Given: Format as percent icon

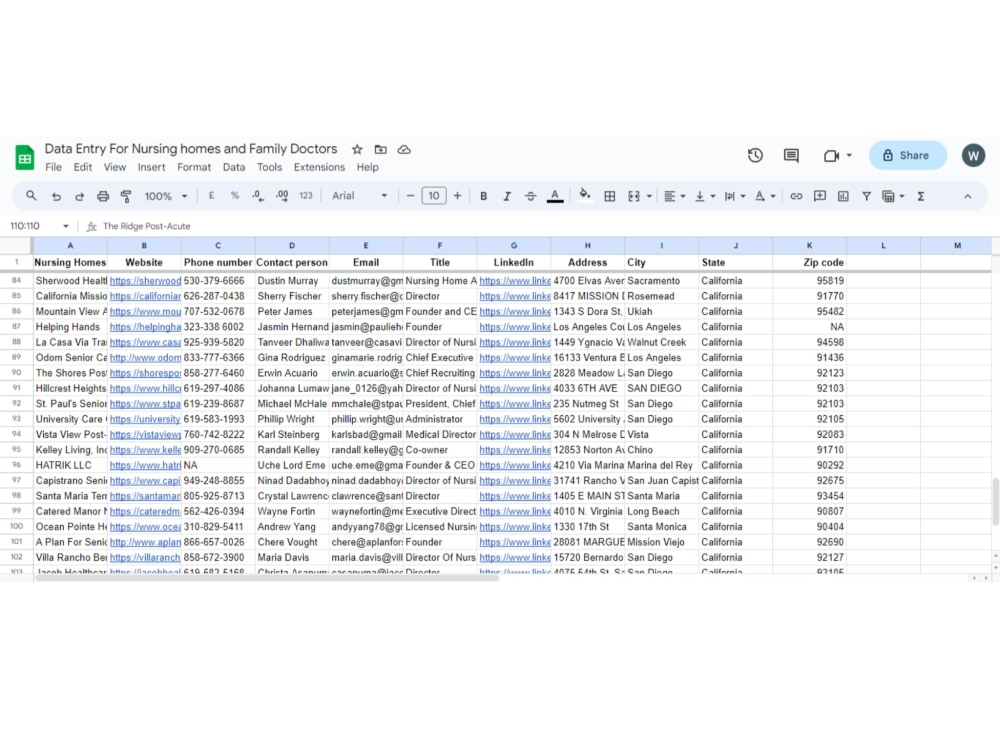Looking at the screenshot, I should (235, 196).
